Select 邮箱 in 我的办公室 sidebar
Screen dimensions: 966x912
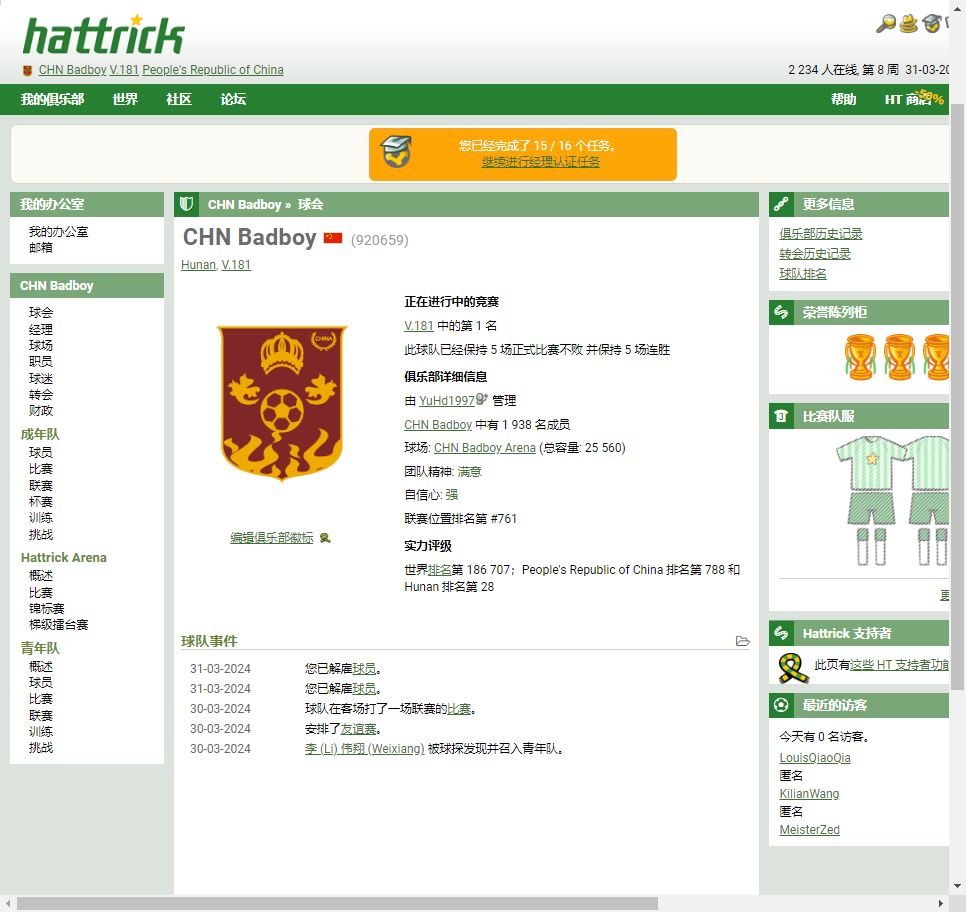41,248
